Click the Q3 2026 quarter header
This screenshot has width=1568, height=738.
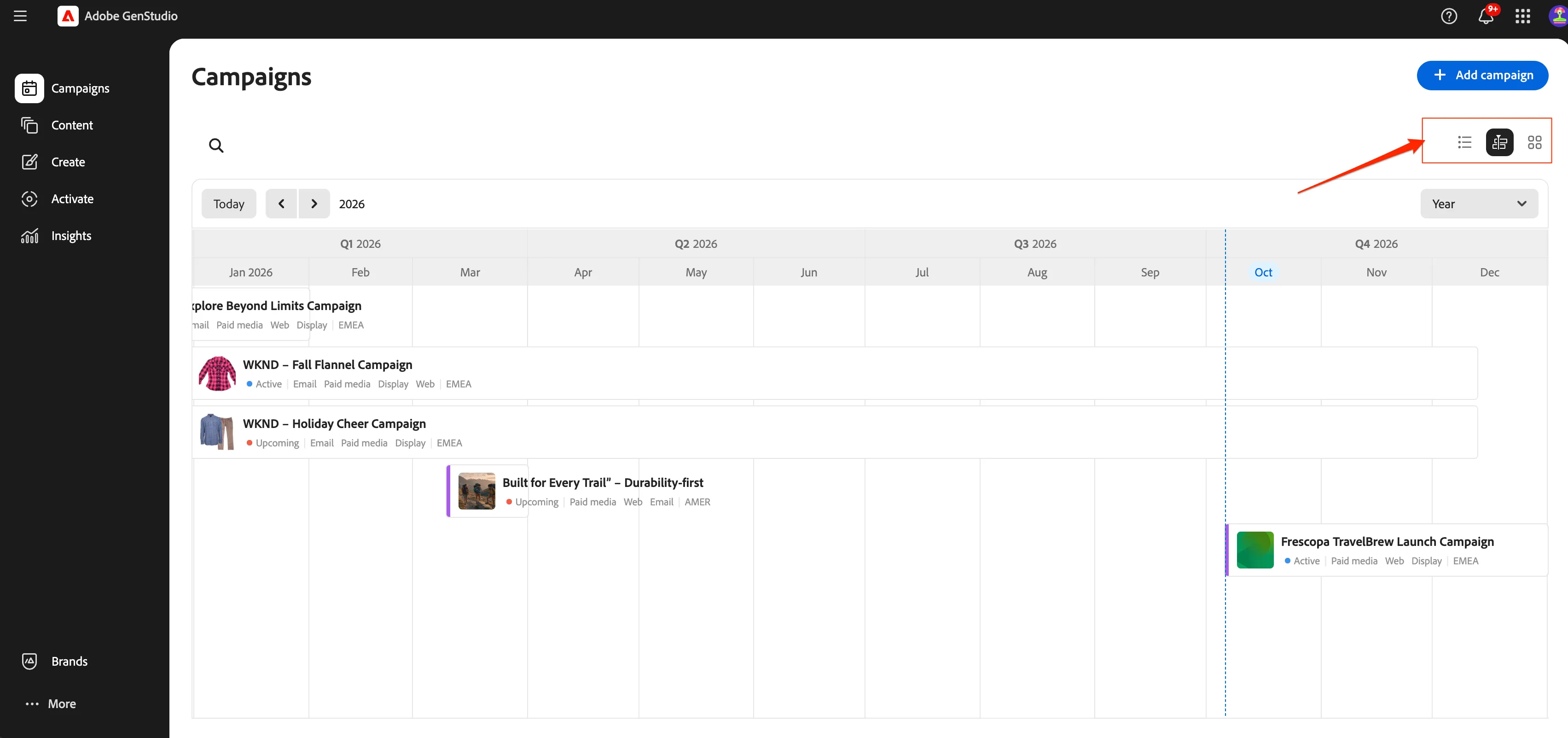pyautogui.click(x=1035, y=244)
